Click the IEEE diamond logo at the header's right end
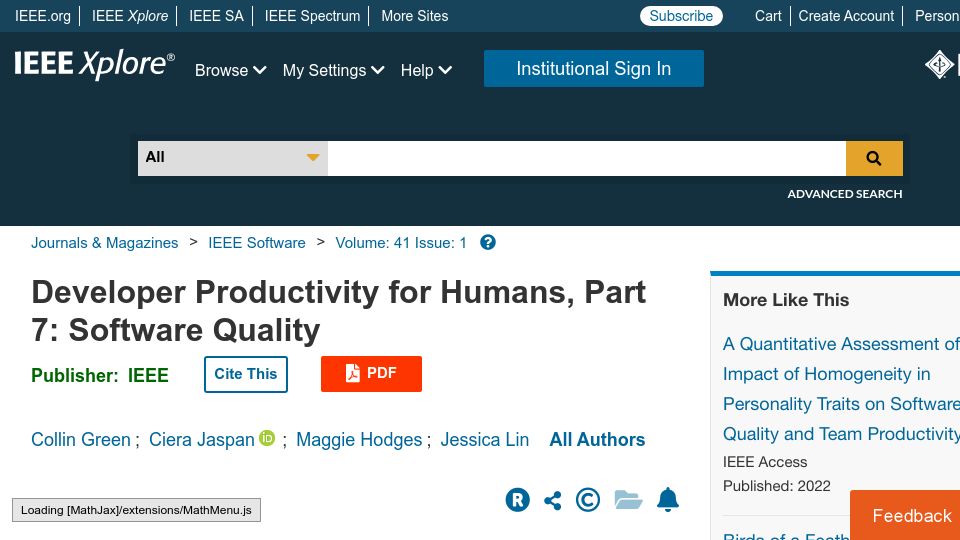Image resolution: width=960 pixels, height=540 pixels. 939,64
